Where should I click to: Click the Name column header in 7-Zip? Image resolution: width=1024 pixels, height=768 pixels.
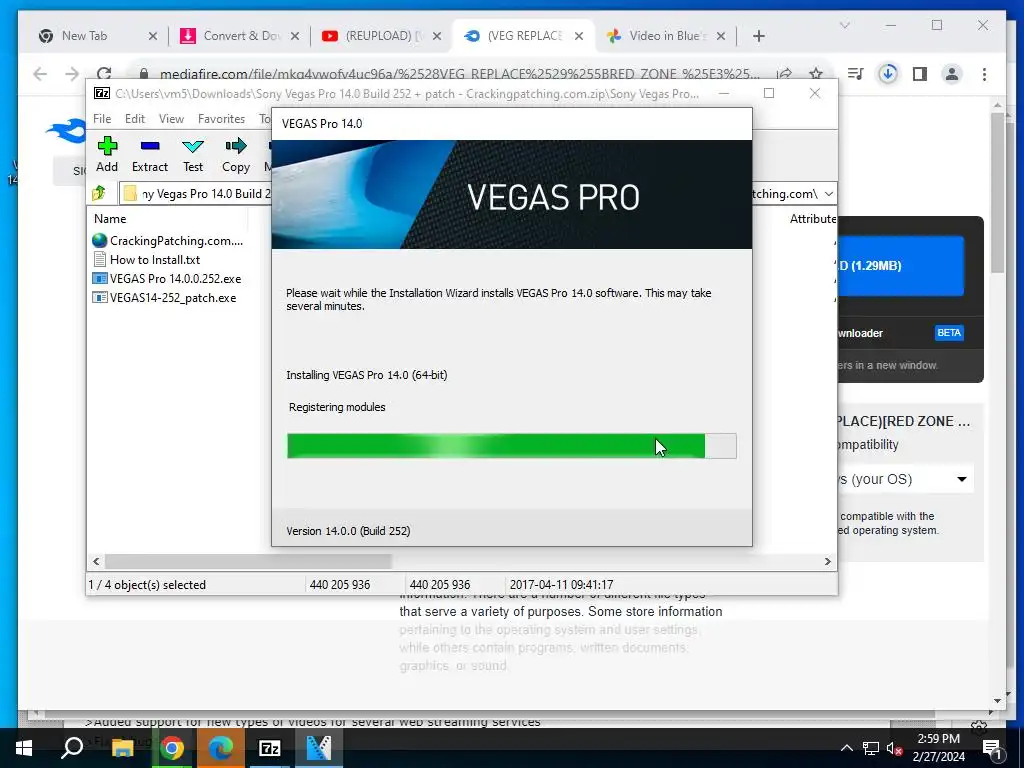point(110,219)
